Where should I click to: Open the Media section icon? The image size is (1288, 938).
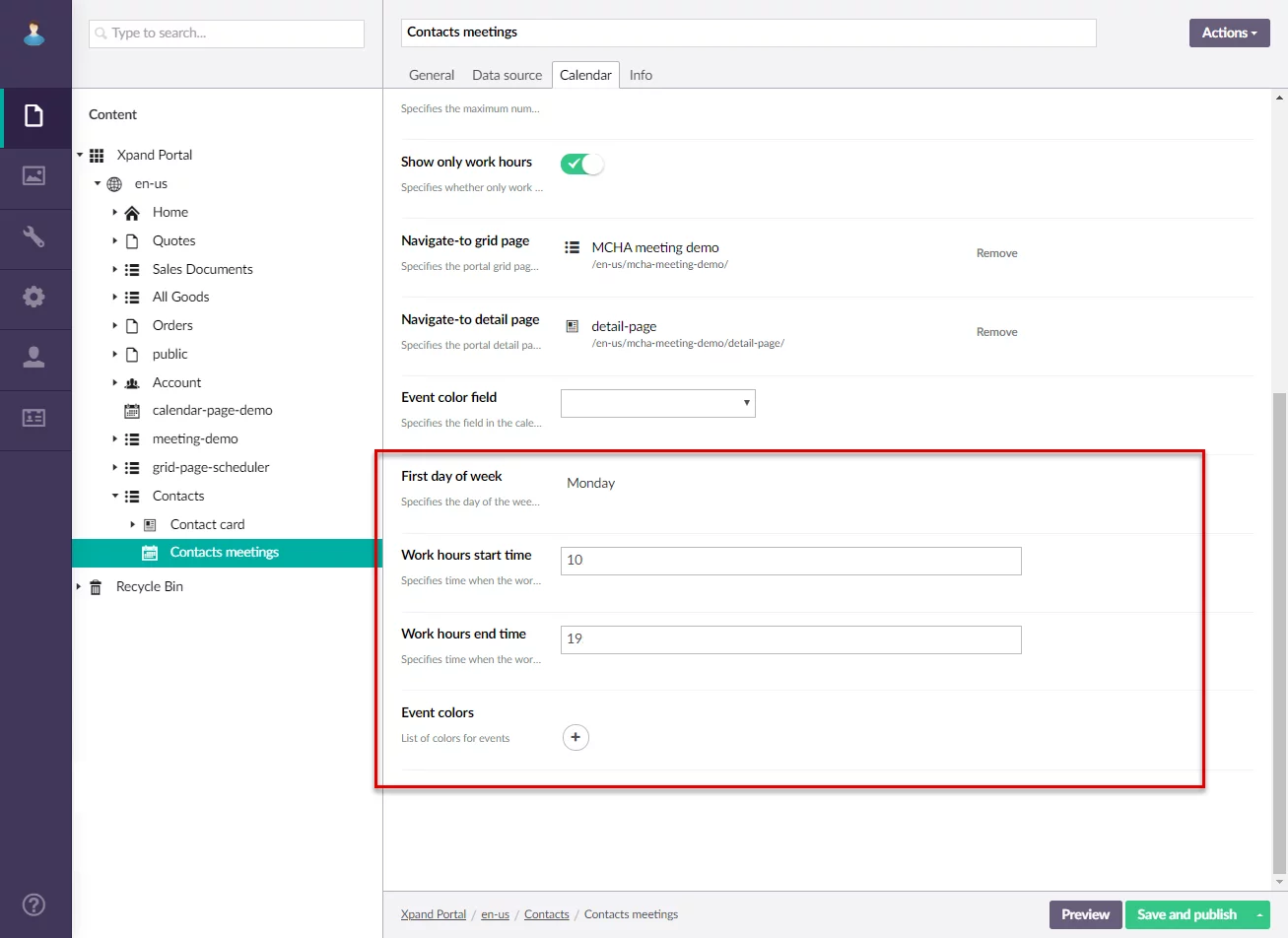point(34,176)
